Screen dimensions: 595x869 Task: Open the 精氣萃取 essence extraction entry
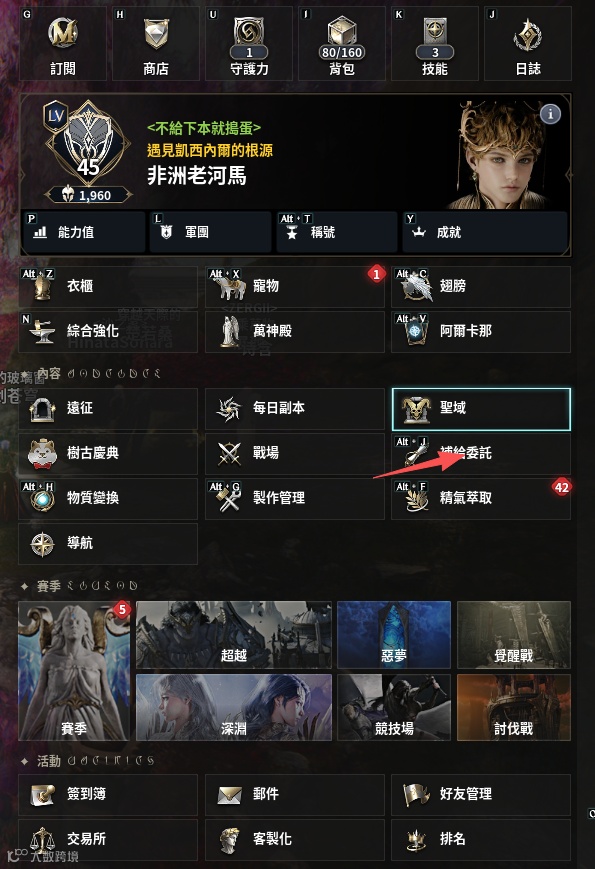(481, 498)
